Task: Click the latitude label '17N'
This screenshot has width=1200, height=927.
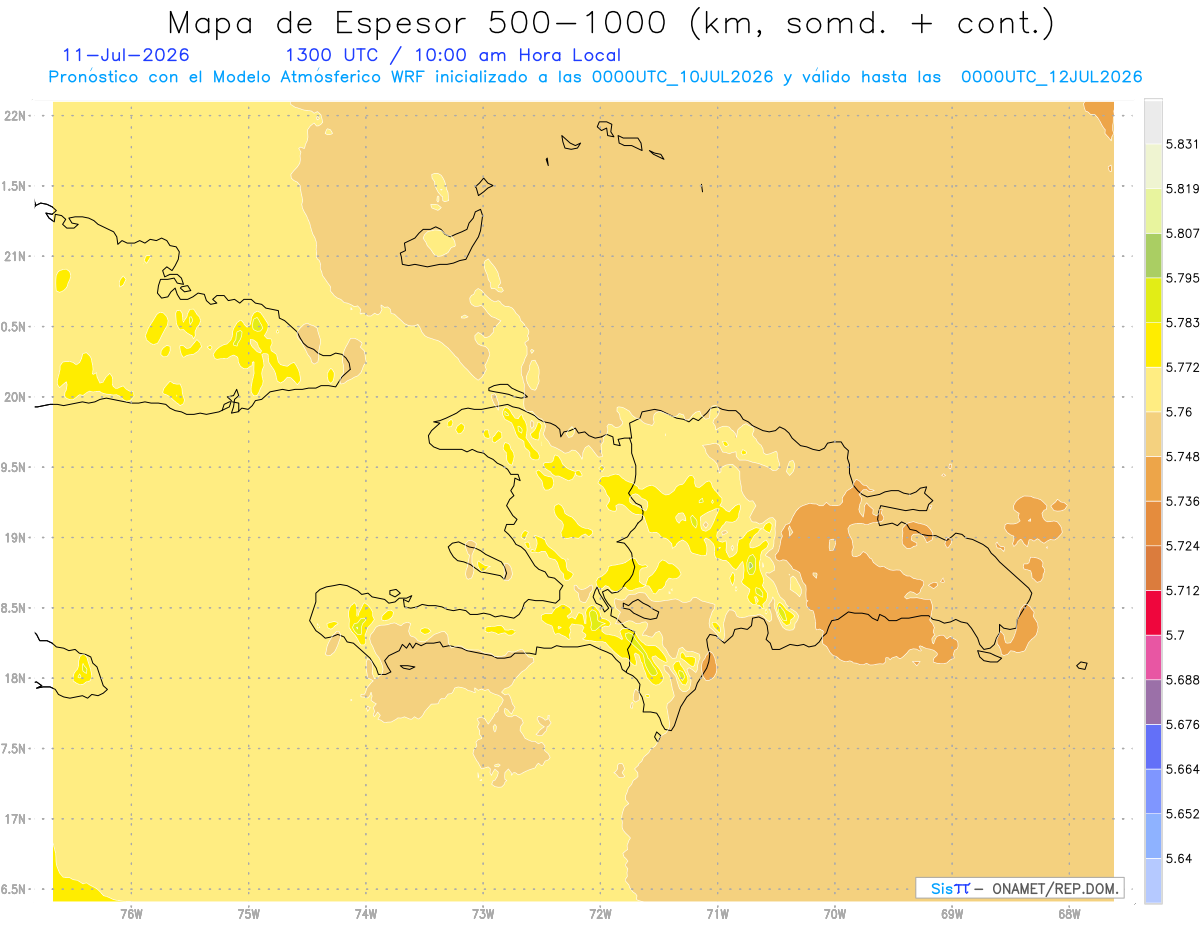Action: click(14, 819)
